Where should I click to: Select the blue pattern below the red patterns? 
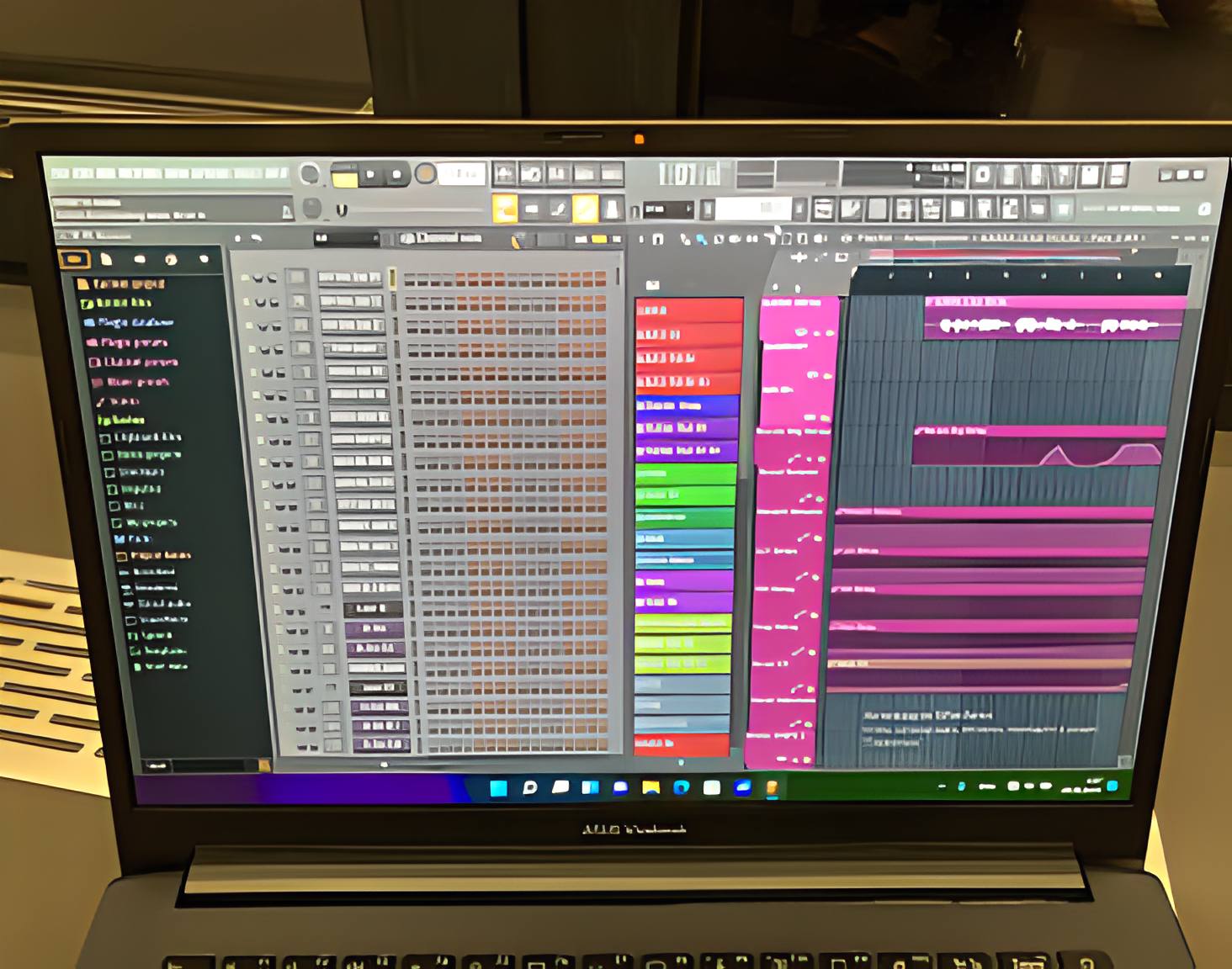click(x=688, y=405)
